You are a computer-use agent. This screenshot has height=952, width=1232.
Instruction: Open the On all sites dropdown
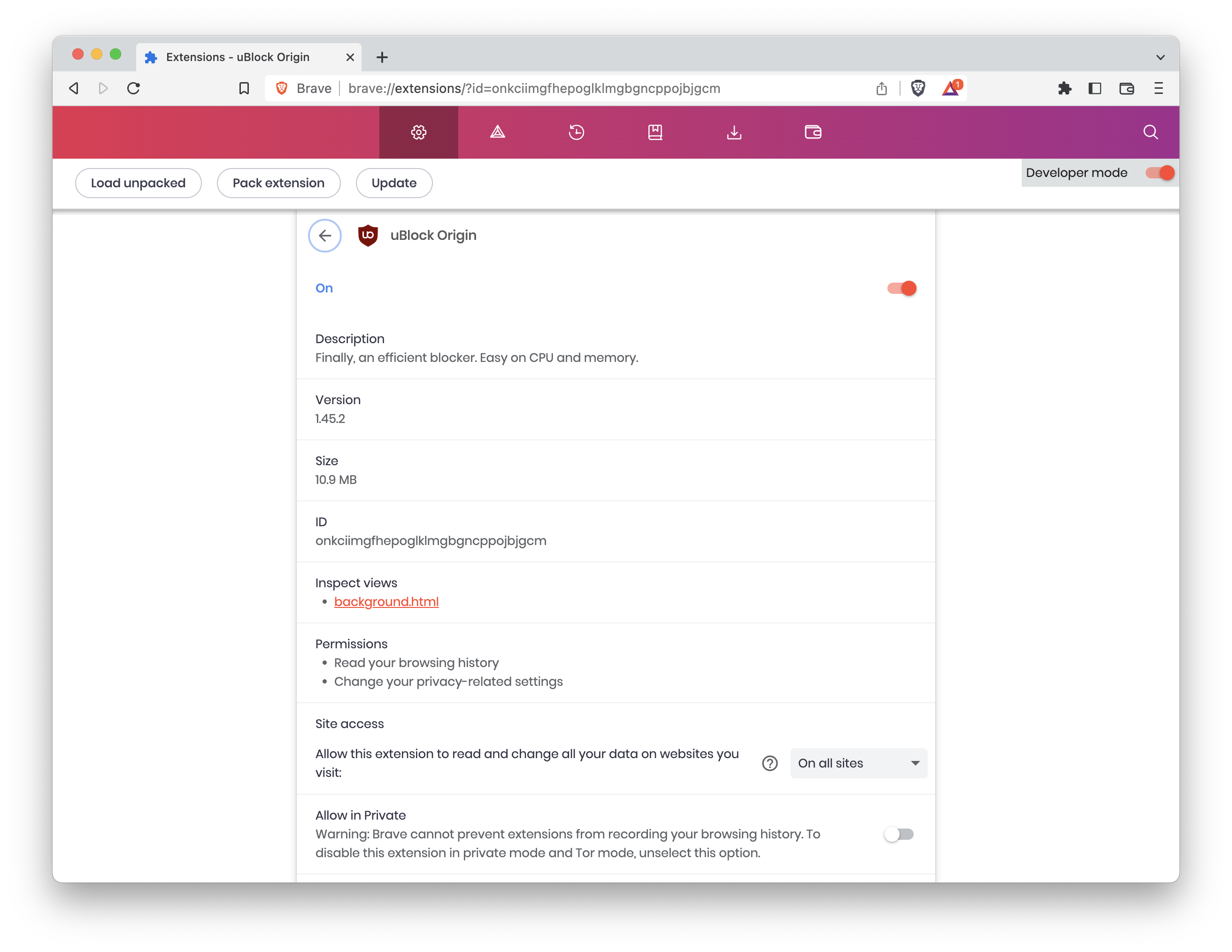pos(858,763)
